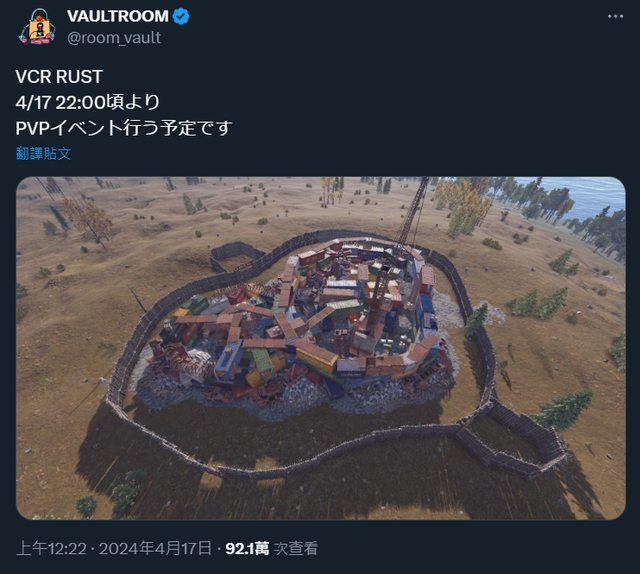Click the crane tower in the image
Viewport: 640px width, 574px height.
[x=412, y=216]
